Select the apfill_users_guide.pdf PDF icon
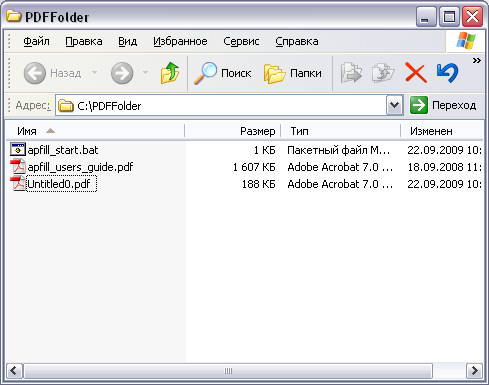Image resolution: width=489 pixels, height=385 pixels. (18, 167)
